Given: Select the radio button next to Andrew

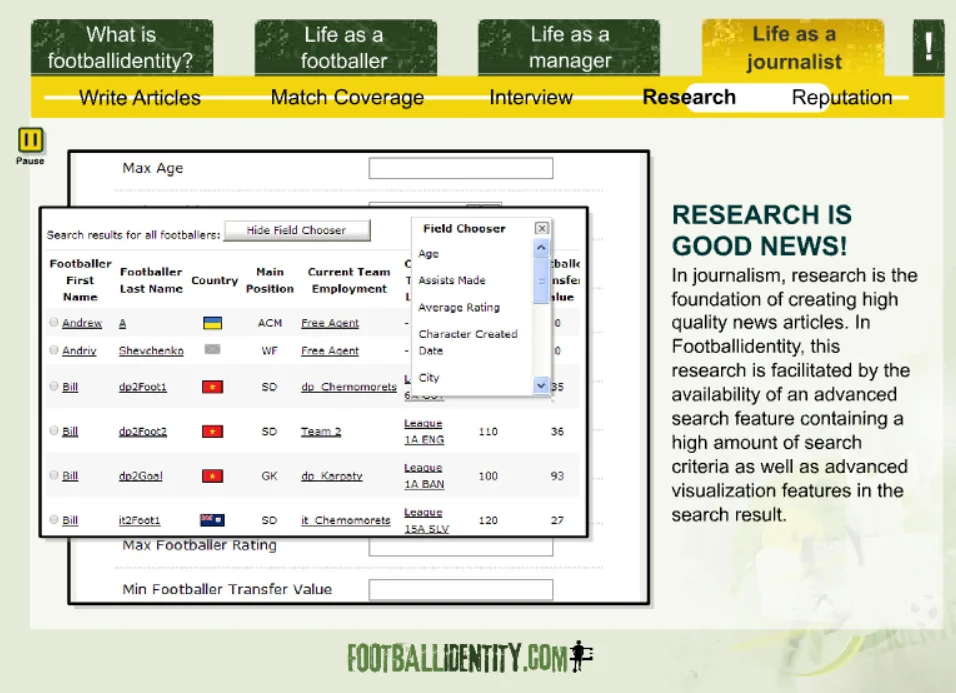Looking at the screenshot, I should point(54,323).
